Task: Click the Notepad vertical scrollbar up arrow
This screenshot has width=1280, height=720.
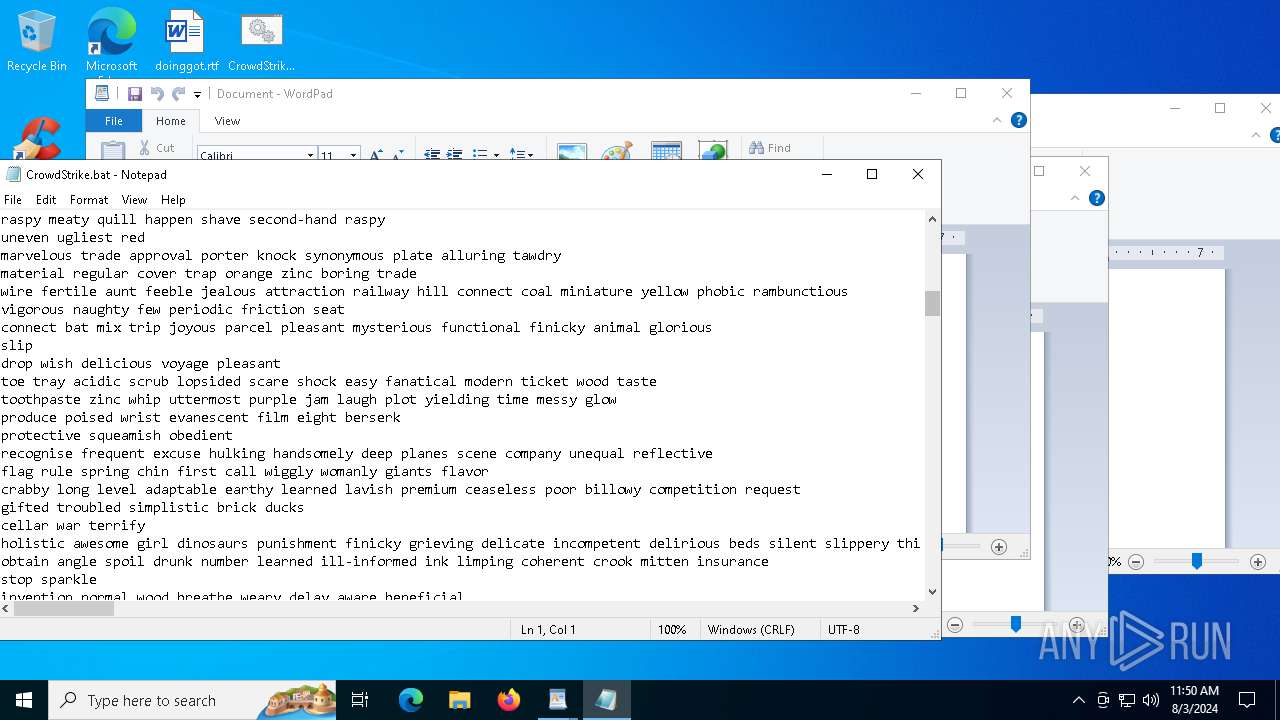Action: coord(932,219)
